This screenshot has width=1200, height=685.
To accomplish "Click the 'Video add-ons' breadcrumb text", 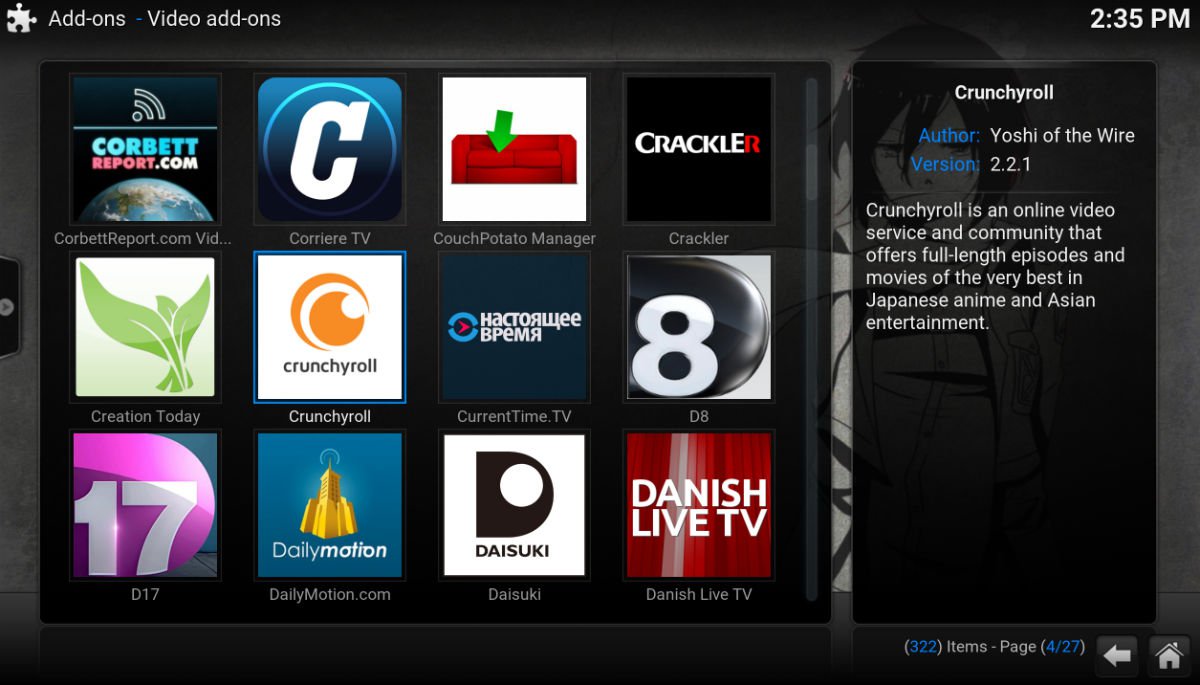I will [x=214, y=19].
